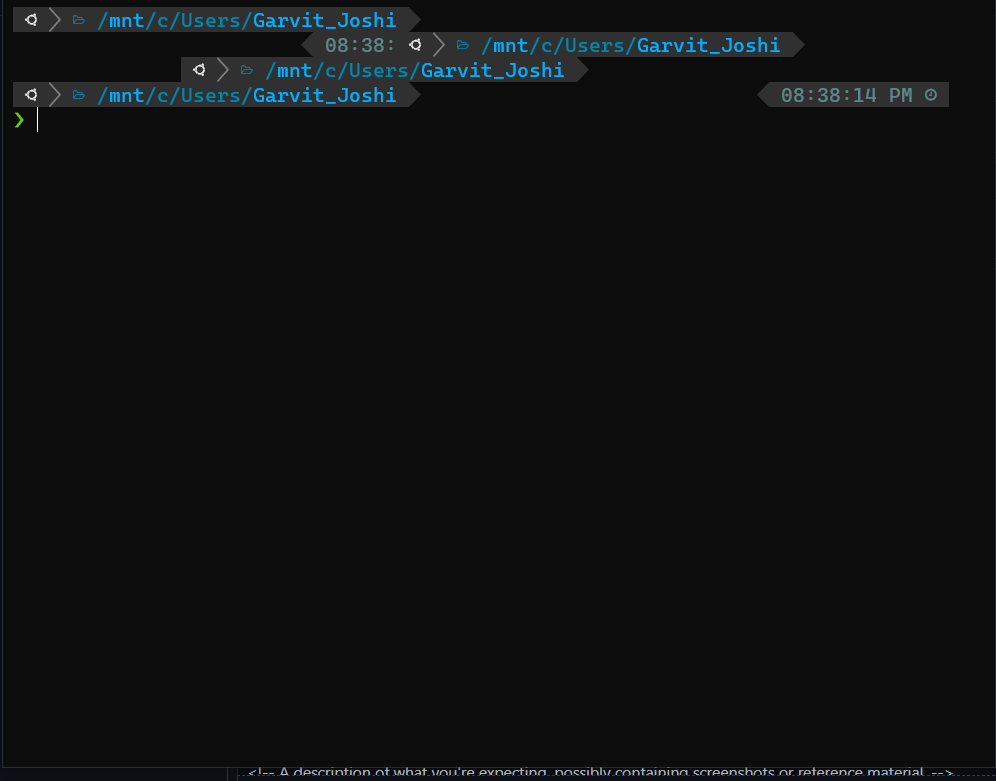Select the 08:38 timestamp segment
Screen dimensions: 996x781
(x=358, y=44)
